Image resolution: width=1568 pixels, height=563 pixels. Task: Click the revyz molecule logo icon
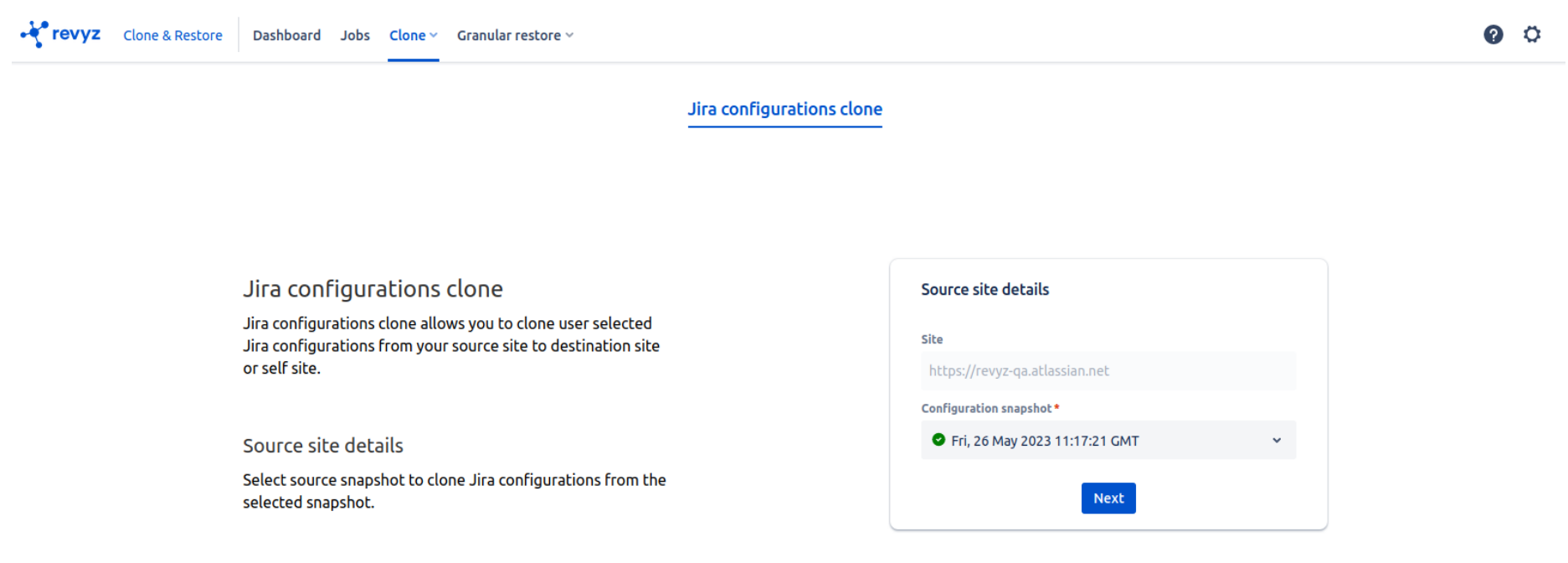coord(34,34)
